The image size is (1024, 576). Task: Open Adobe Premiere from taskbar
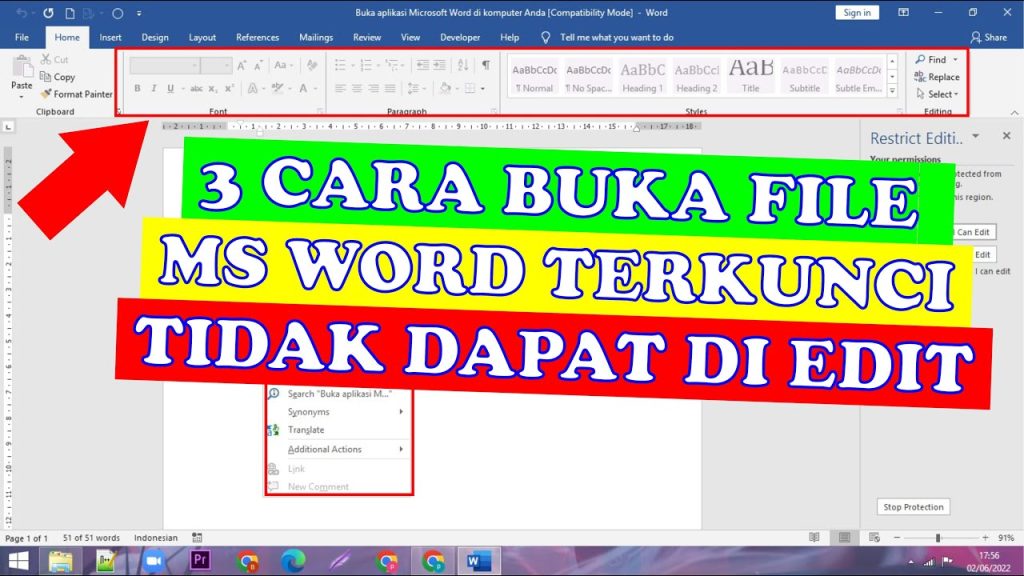[200, 560]
